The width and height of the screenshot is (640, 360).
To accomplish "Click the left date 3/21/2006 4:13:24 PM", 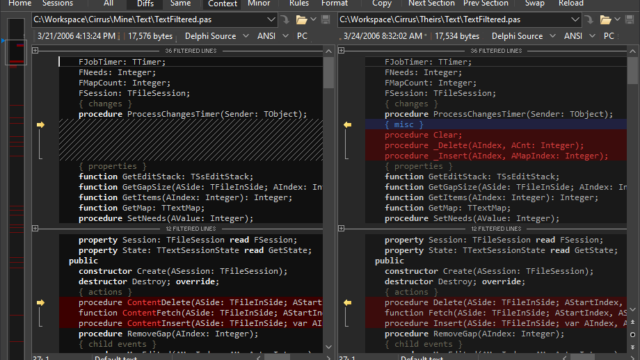I will pyautogui.click(x=76, y=36).
